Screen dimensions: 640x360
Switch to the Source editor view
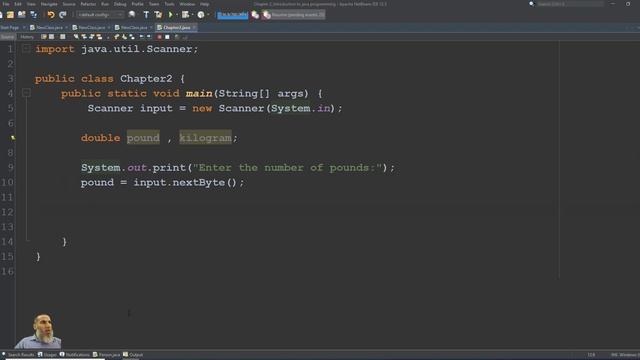[7, 37]
